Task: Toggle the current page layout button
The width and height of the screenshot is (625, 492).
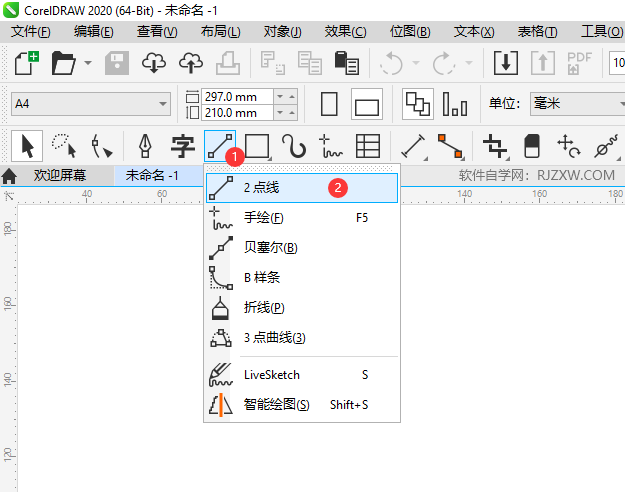Action: [x=455, y=104]
